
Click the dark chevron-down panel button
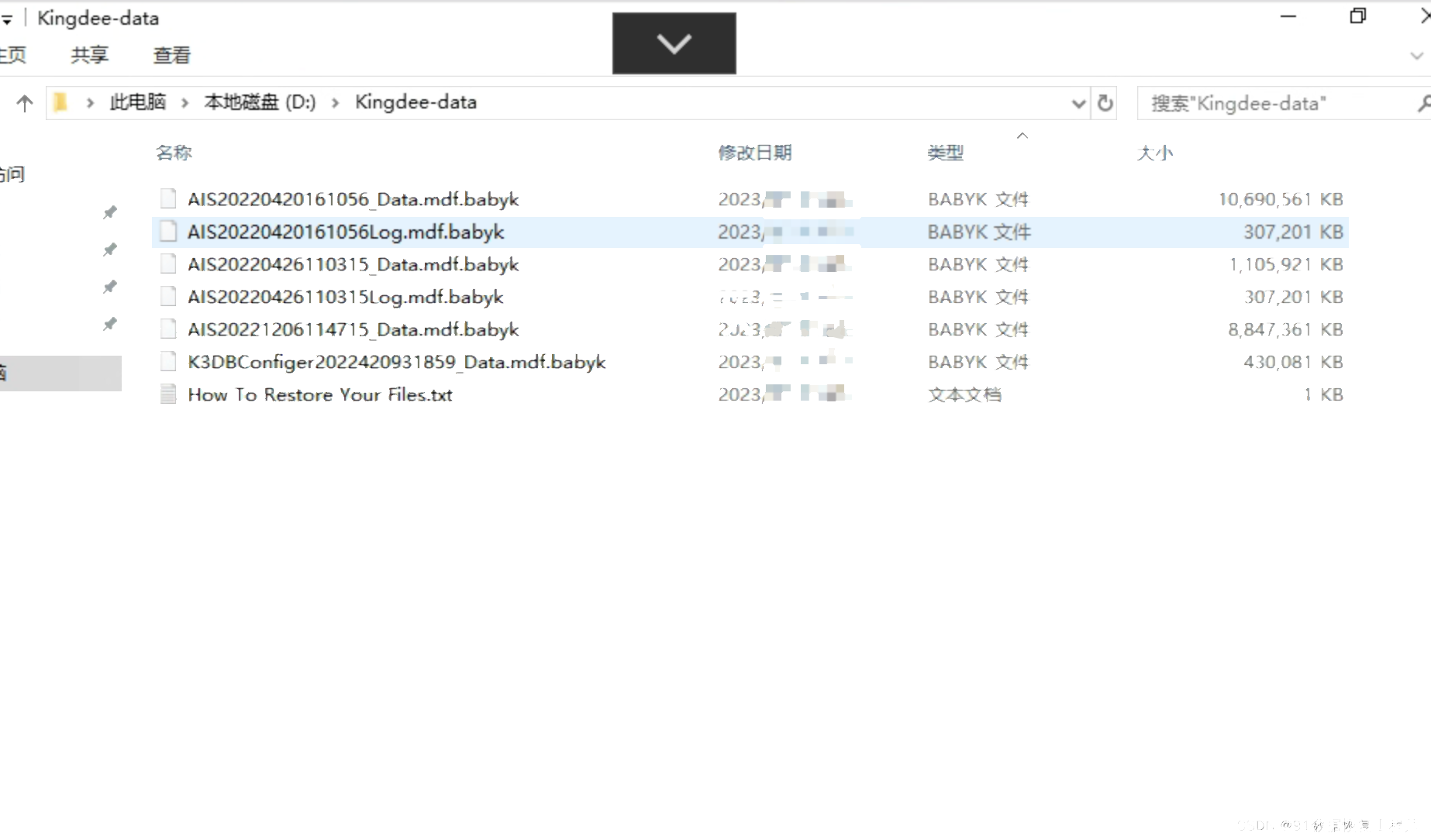pos(674,43)
